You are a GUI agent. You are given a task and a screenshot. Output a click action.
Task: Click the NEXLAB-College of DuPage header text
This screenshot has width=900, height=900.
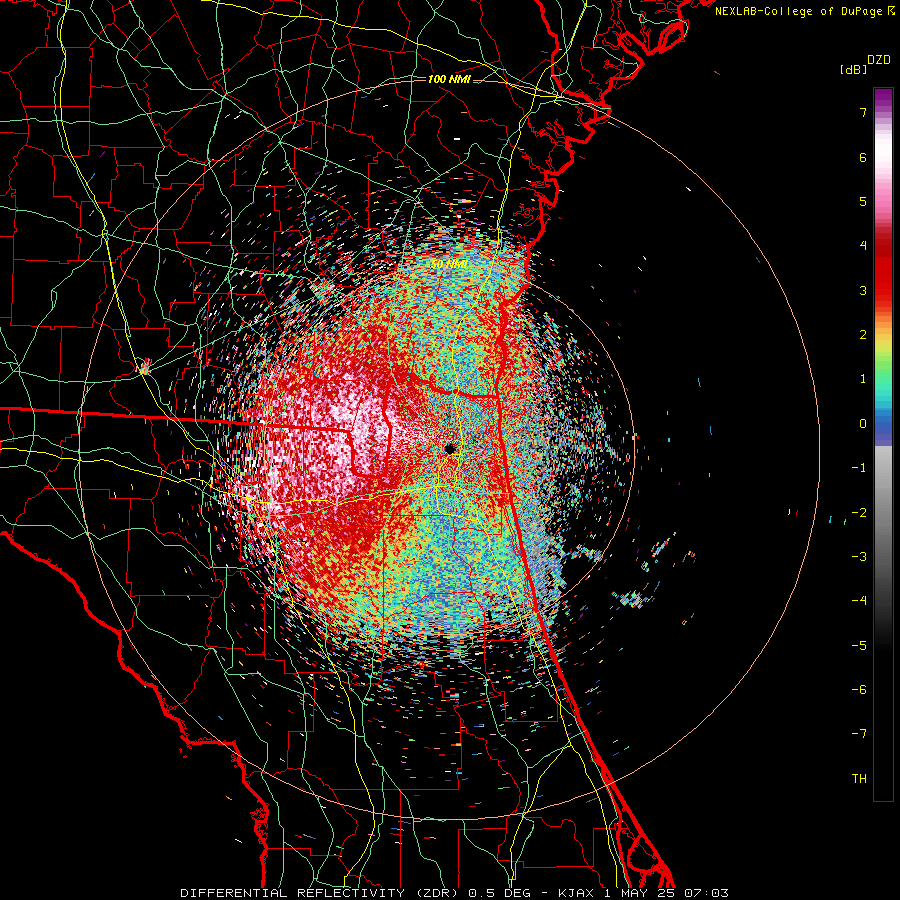pos(804,11)
